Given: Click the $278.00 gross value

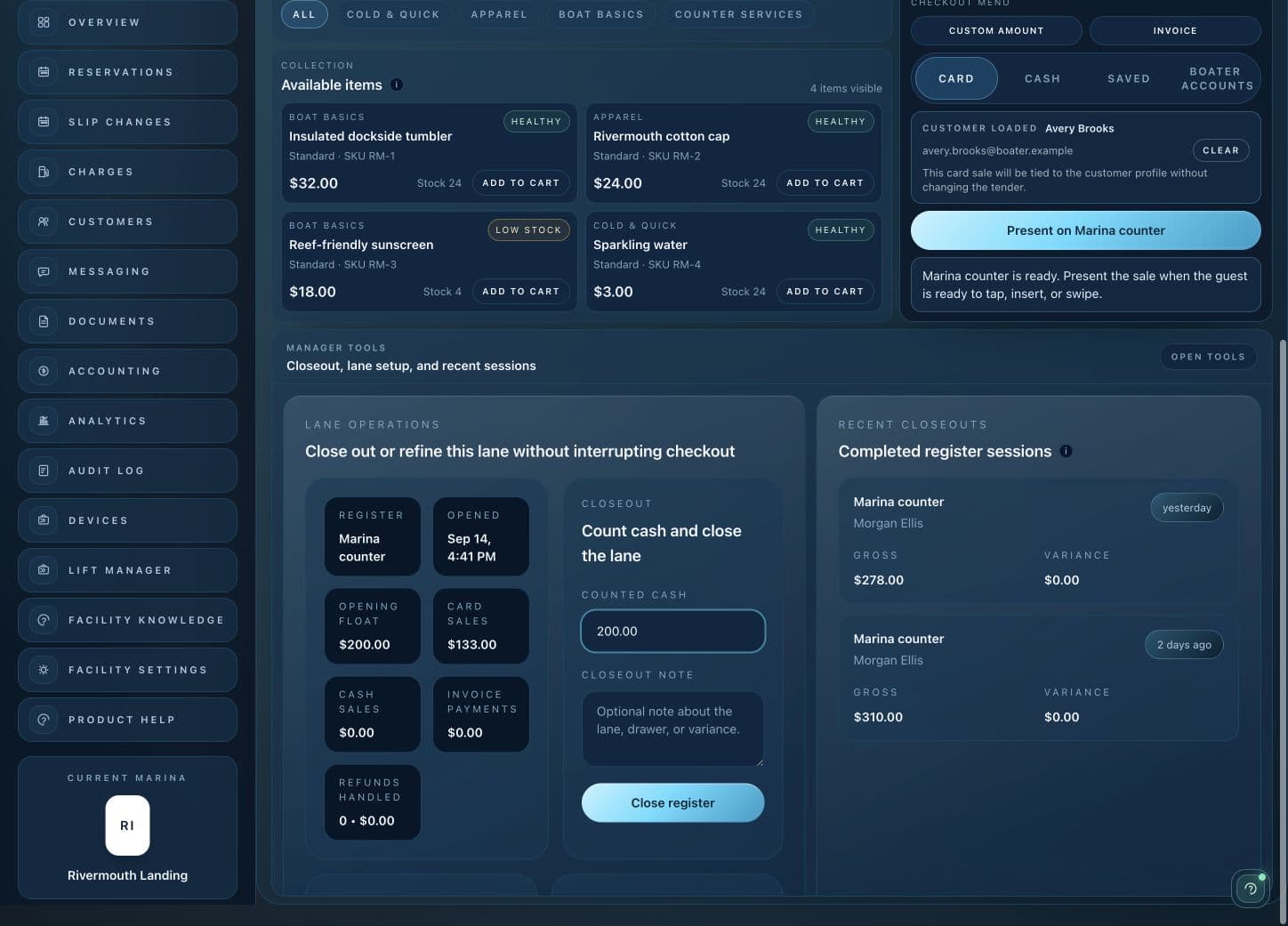Looking at the screenshot, I should [878, 580].
